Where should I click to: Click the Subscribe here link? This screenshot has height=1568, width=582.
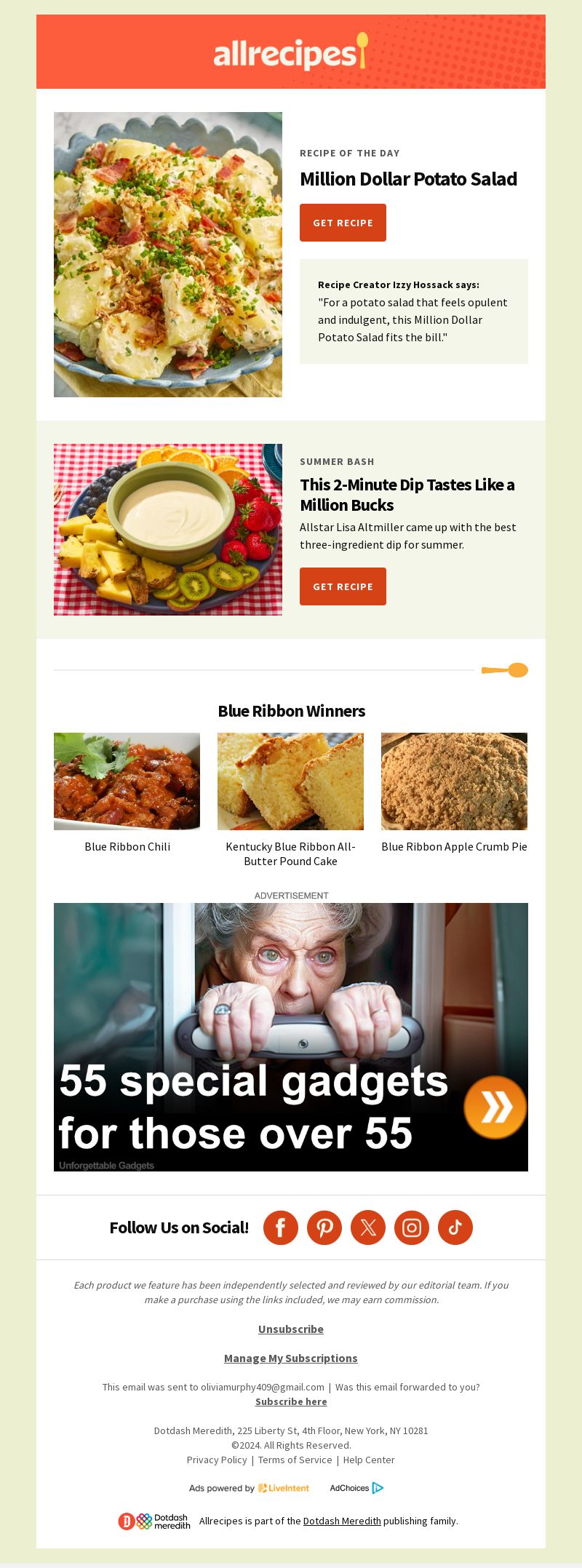(291, 1401)
